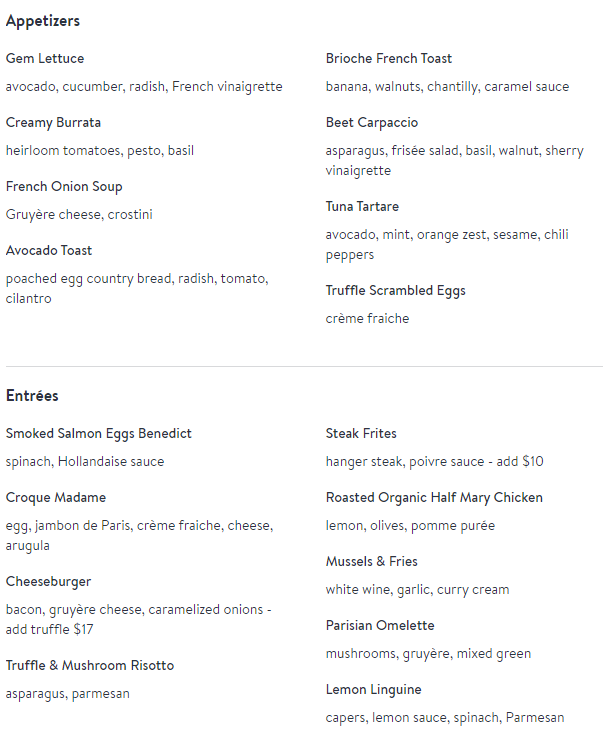Select the Gem Lettuce menu item
603x744 pixels.
click(45, 58)
